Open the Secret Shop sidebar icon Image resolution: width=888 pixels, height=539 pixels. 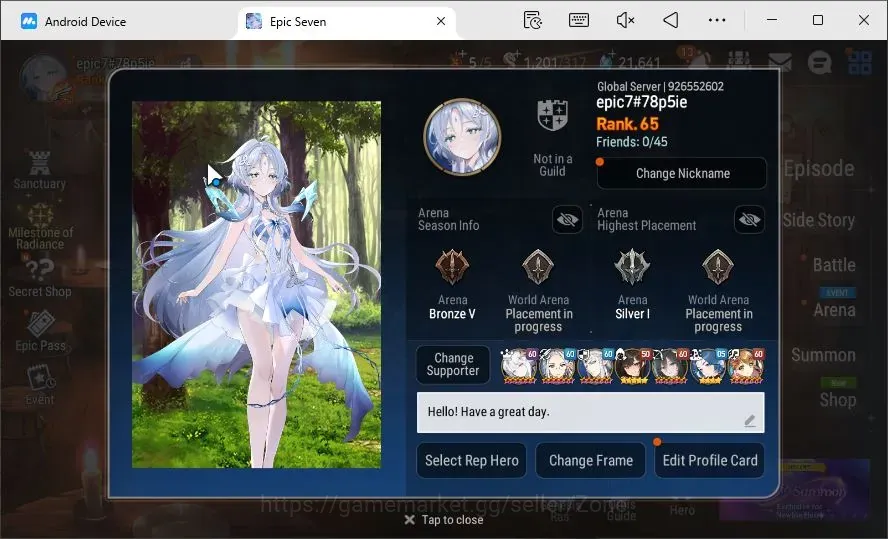(40, 279)
